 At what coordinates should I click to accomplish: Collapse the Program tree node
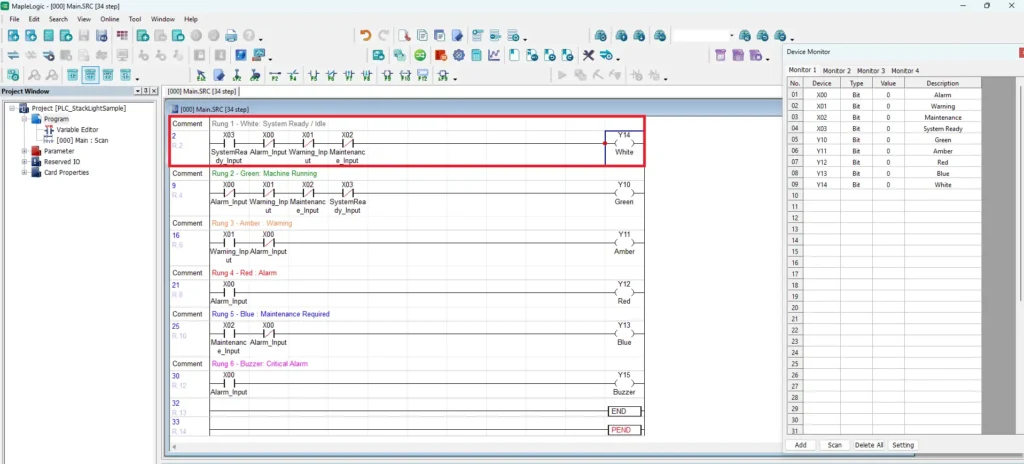pos(25,119)
